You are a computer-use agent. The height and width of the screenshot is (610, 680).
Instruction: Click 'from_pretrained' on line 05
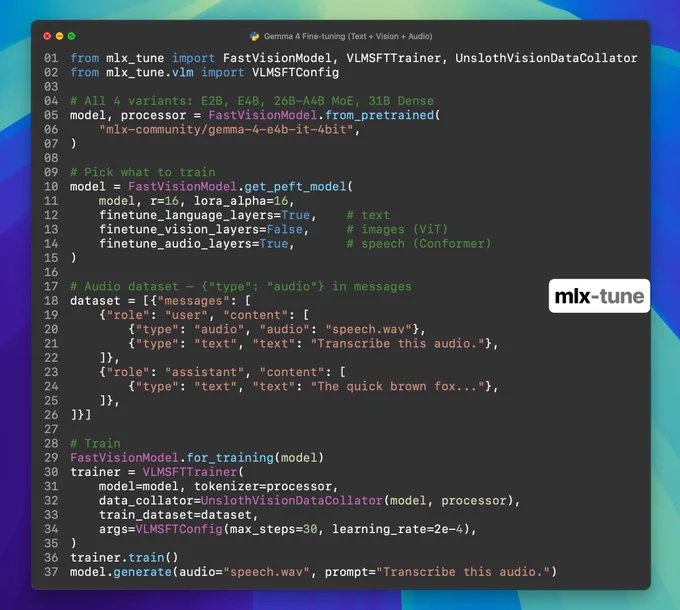tap(379, 115)
